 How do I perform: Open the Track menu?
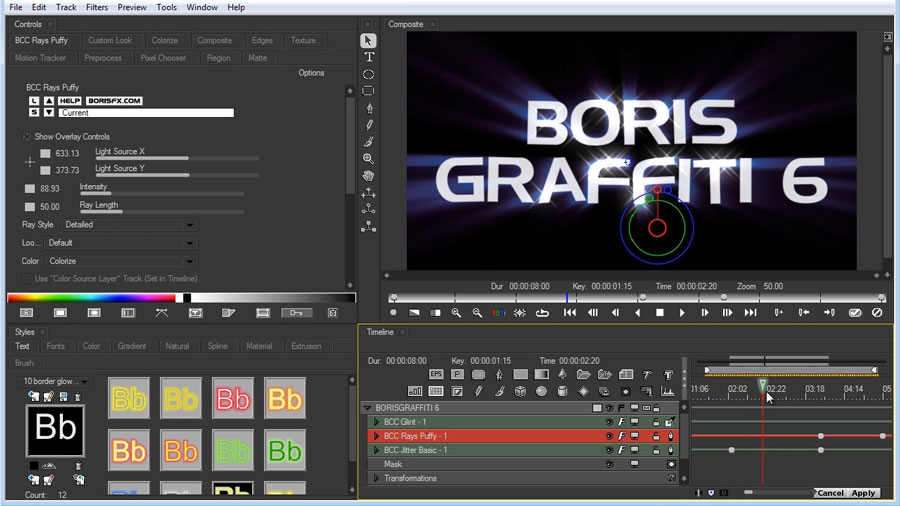66,7
